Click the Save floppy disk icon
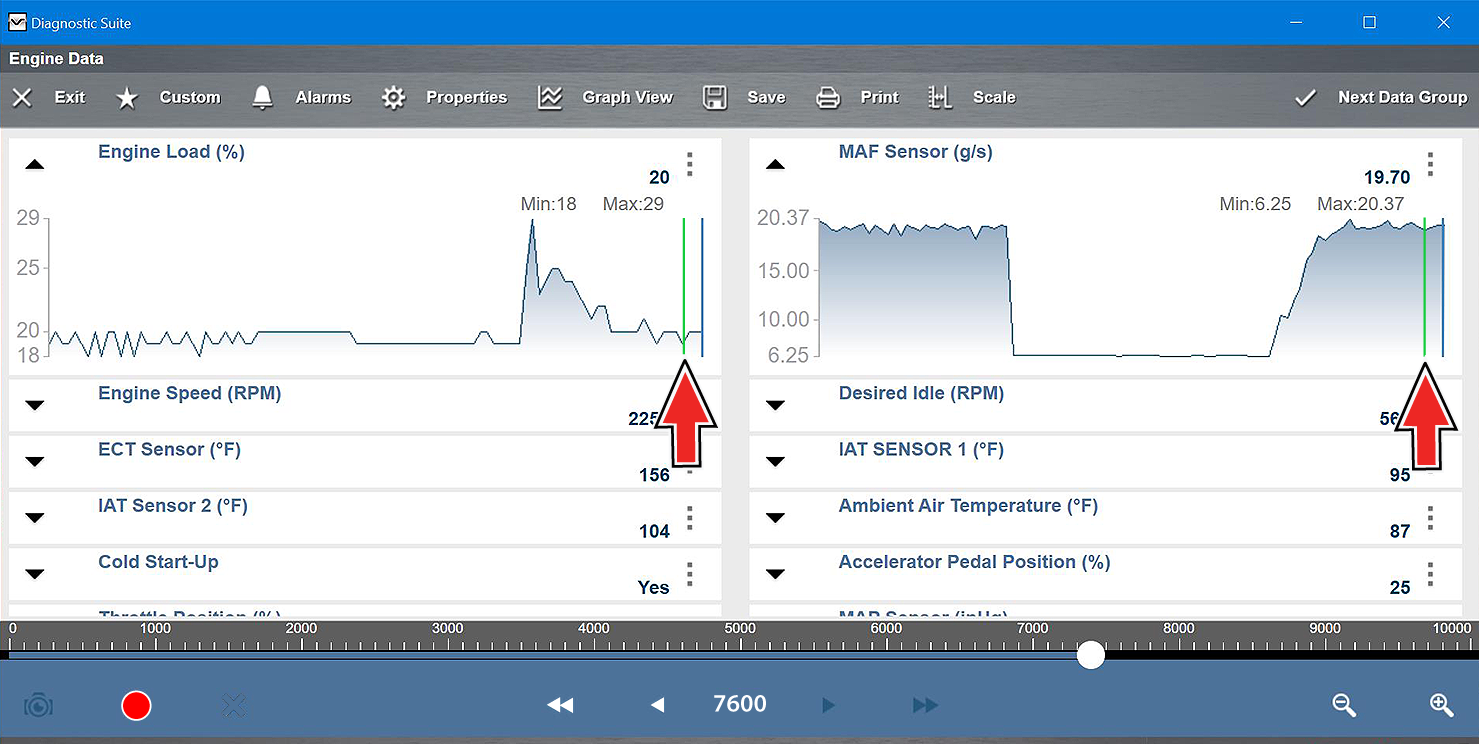1479x744 pixels. pyautogui.click(x=714, y=97)
